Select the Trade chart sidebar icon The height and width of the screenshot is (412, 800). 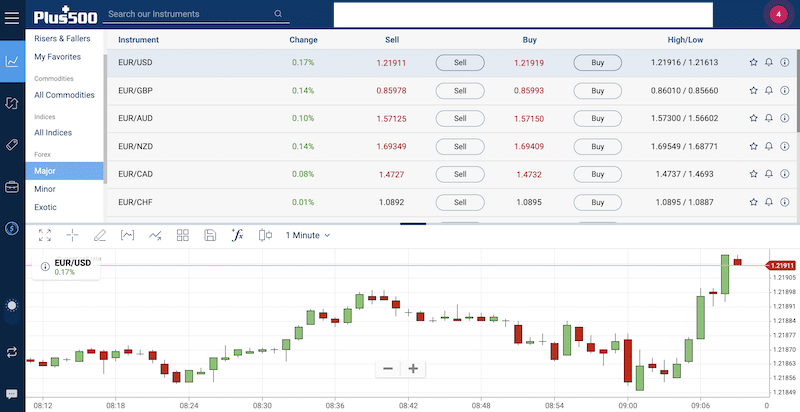click(x=12, y=61)
